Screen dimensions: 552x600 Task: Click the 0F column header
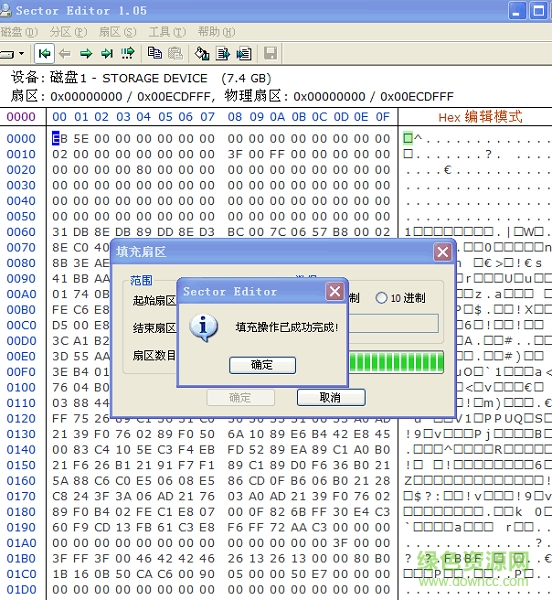(383, 116)
